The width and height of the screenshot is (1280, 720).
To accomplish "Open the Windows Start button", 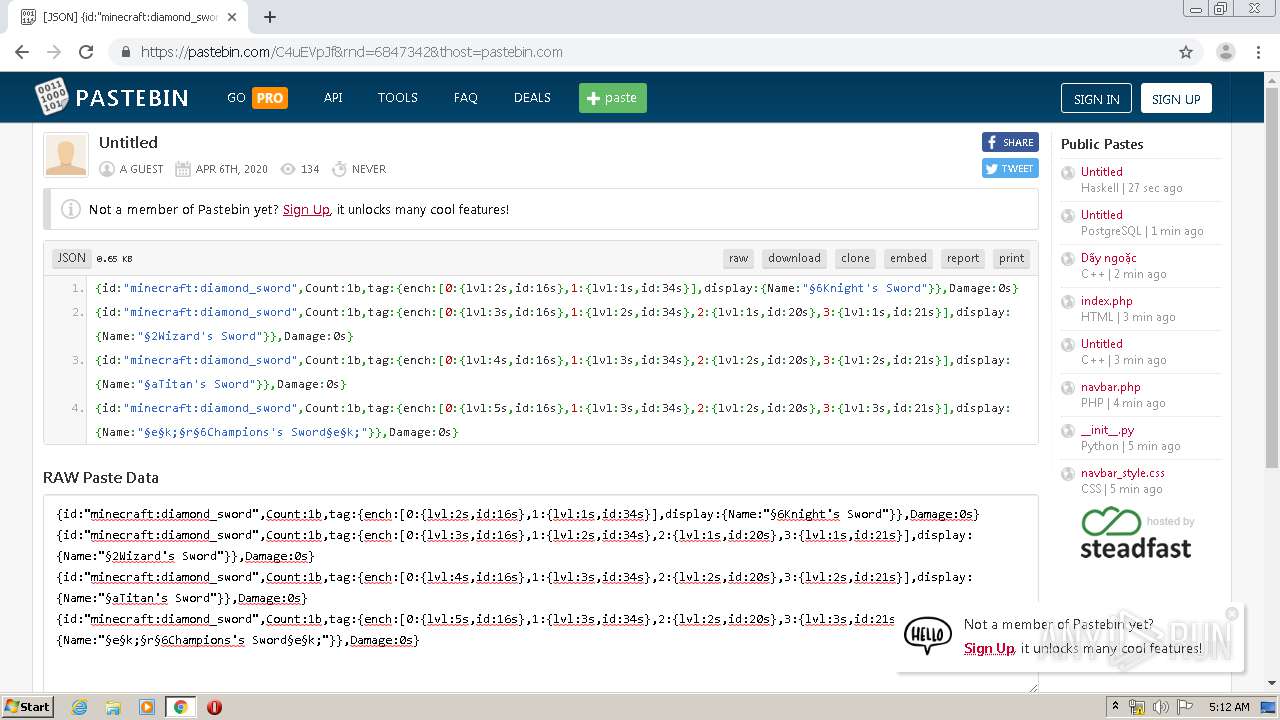I will coord(27,706).
